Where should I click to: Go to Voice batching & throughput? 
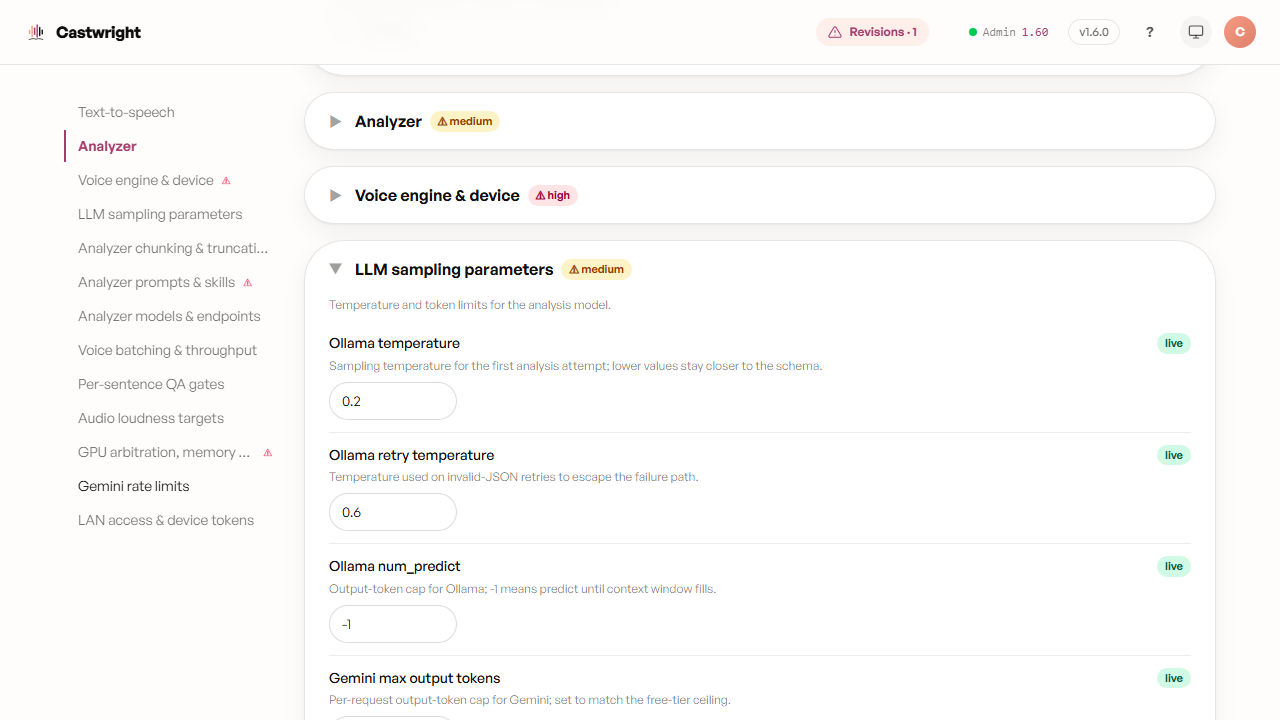[167, 350]
